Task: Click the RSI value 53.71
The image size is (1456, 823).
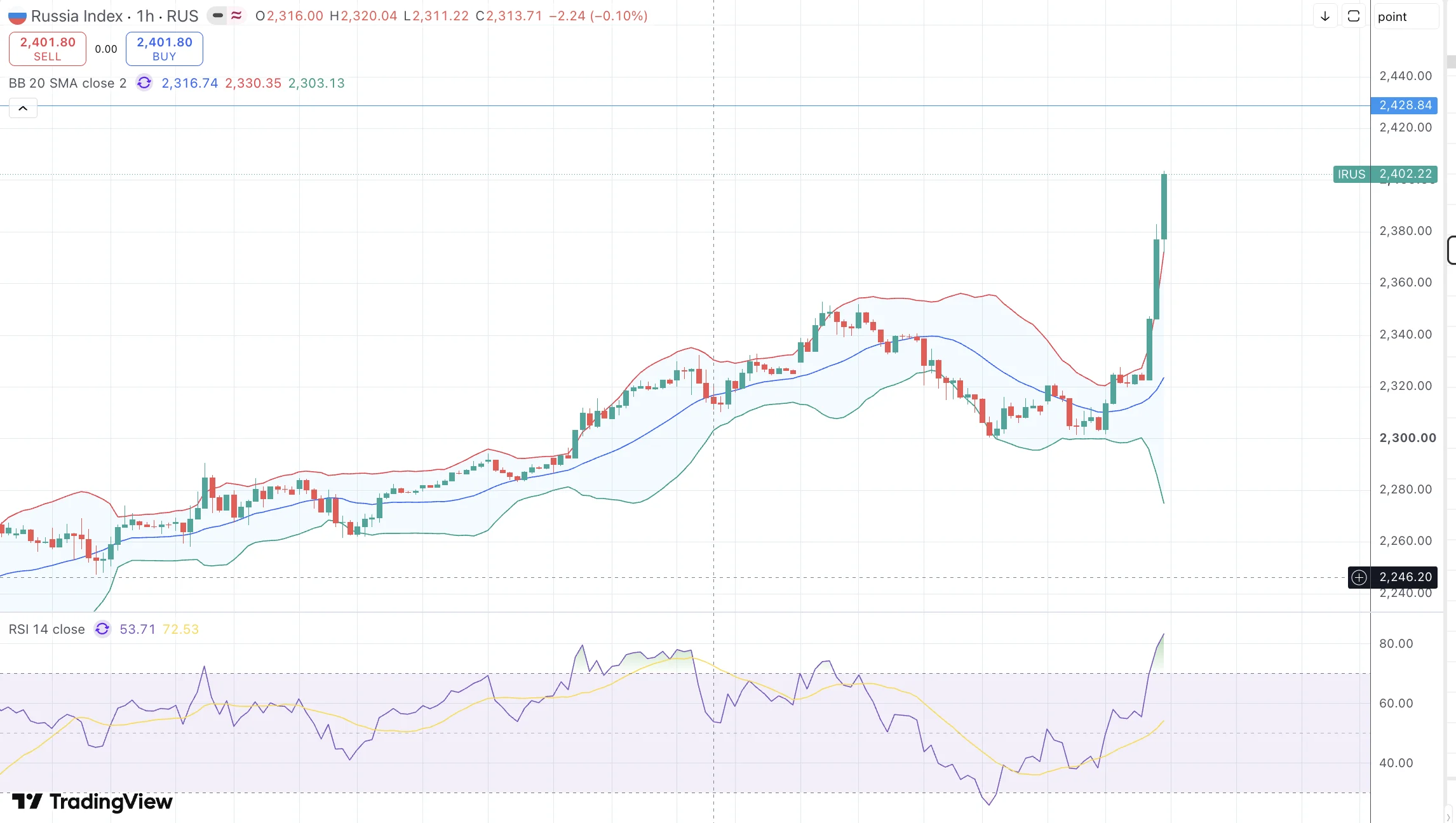Action: pos(137,629)
